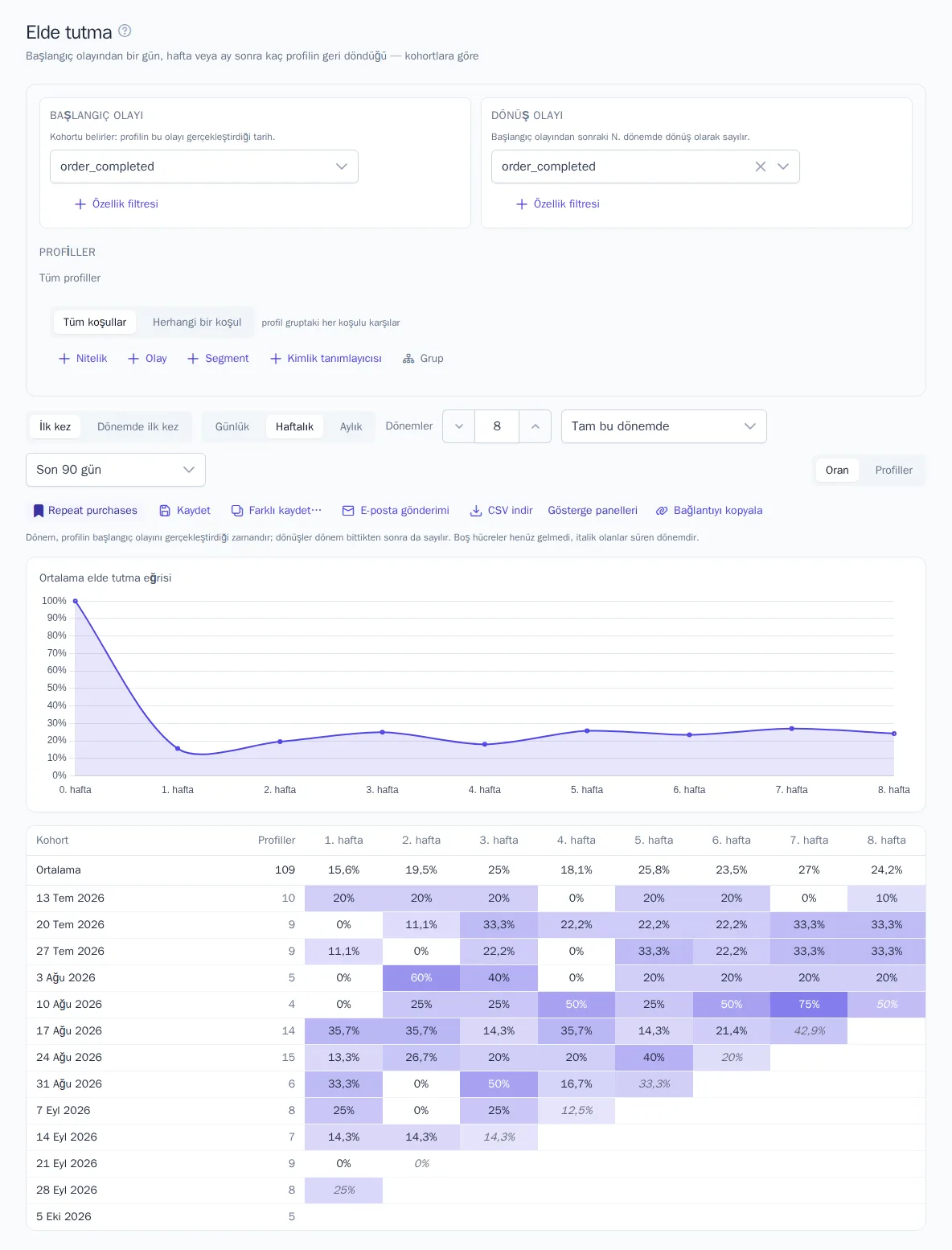The image size is (952, 1250).
Task: Click the Profiller column header in table
Action: tap(277, 841)
